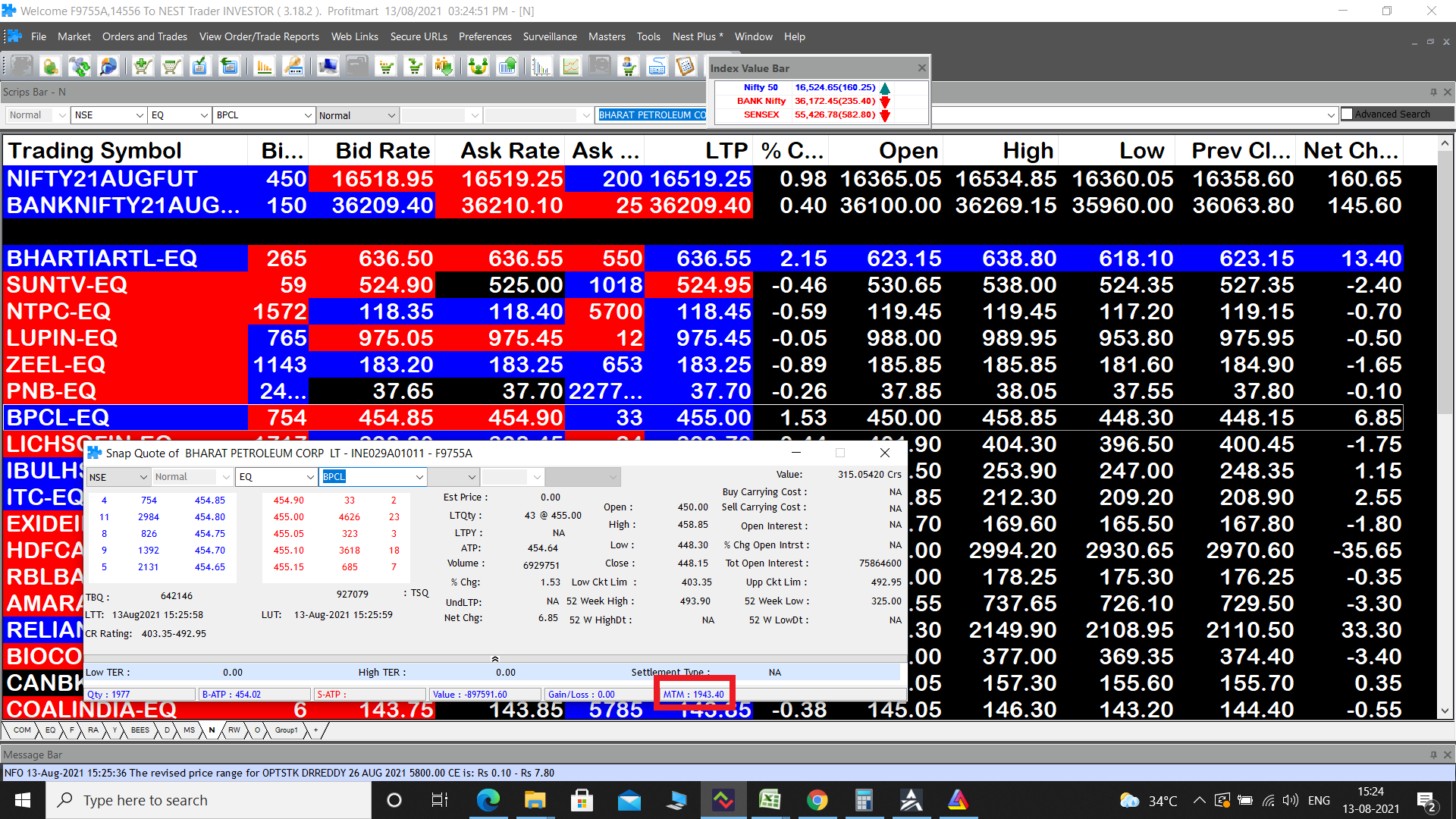This screenshot has height=819, width=1456.
Task: Pin the Message Bar panel
Action: pos(1433,755)
